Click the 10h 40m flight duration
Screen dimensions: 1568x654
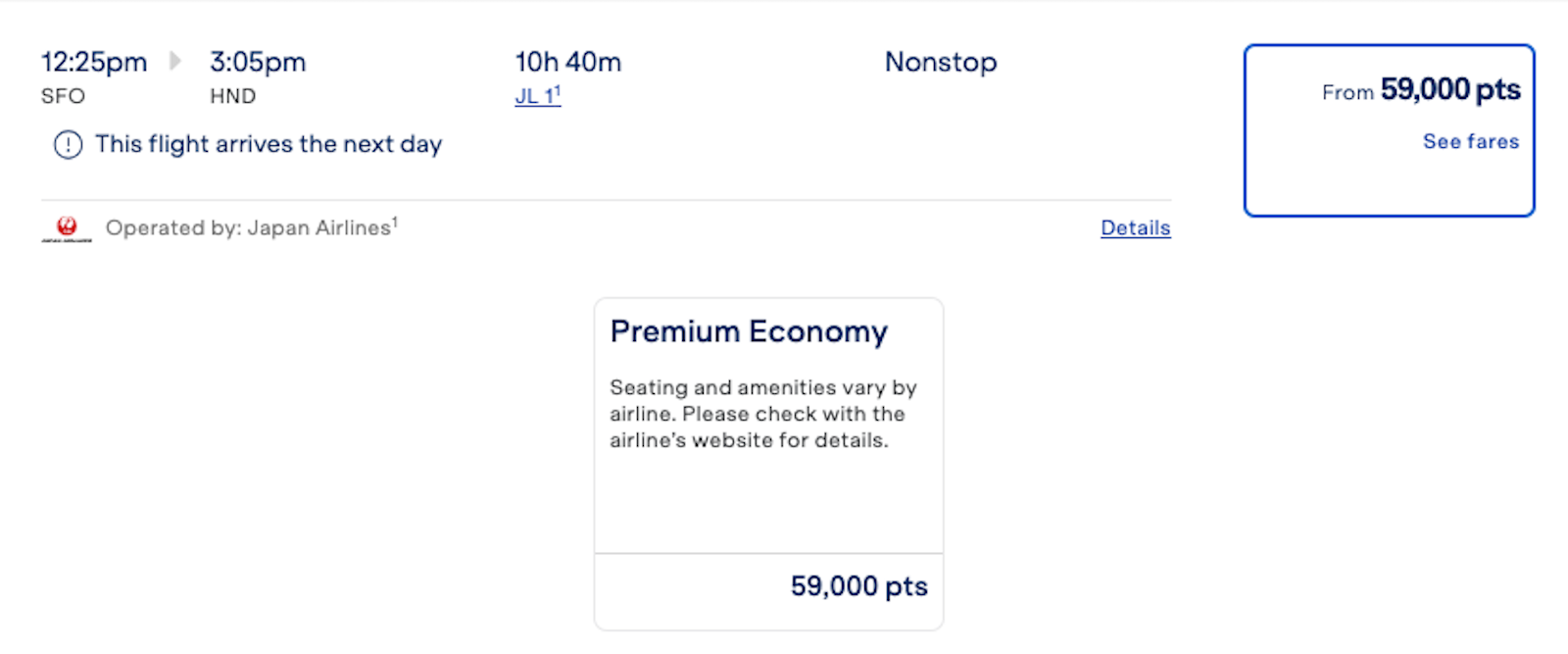click(x=568, y=62)
